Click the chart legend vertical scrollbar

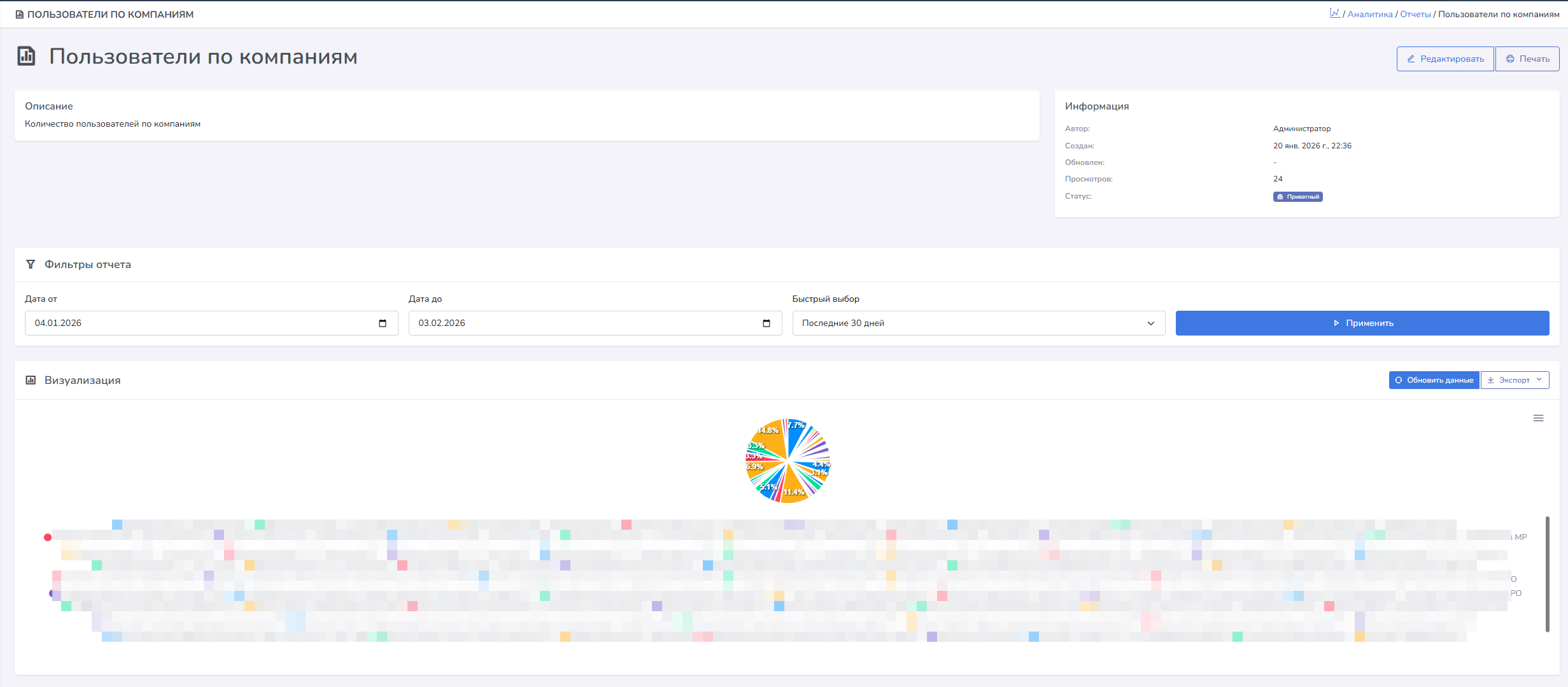click(1547, 573)
